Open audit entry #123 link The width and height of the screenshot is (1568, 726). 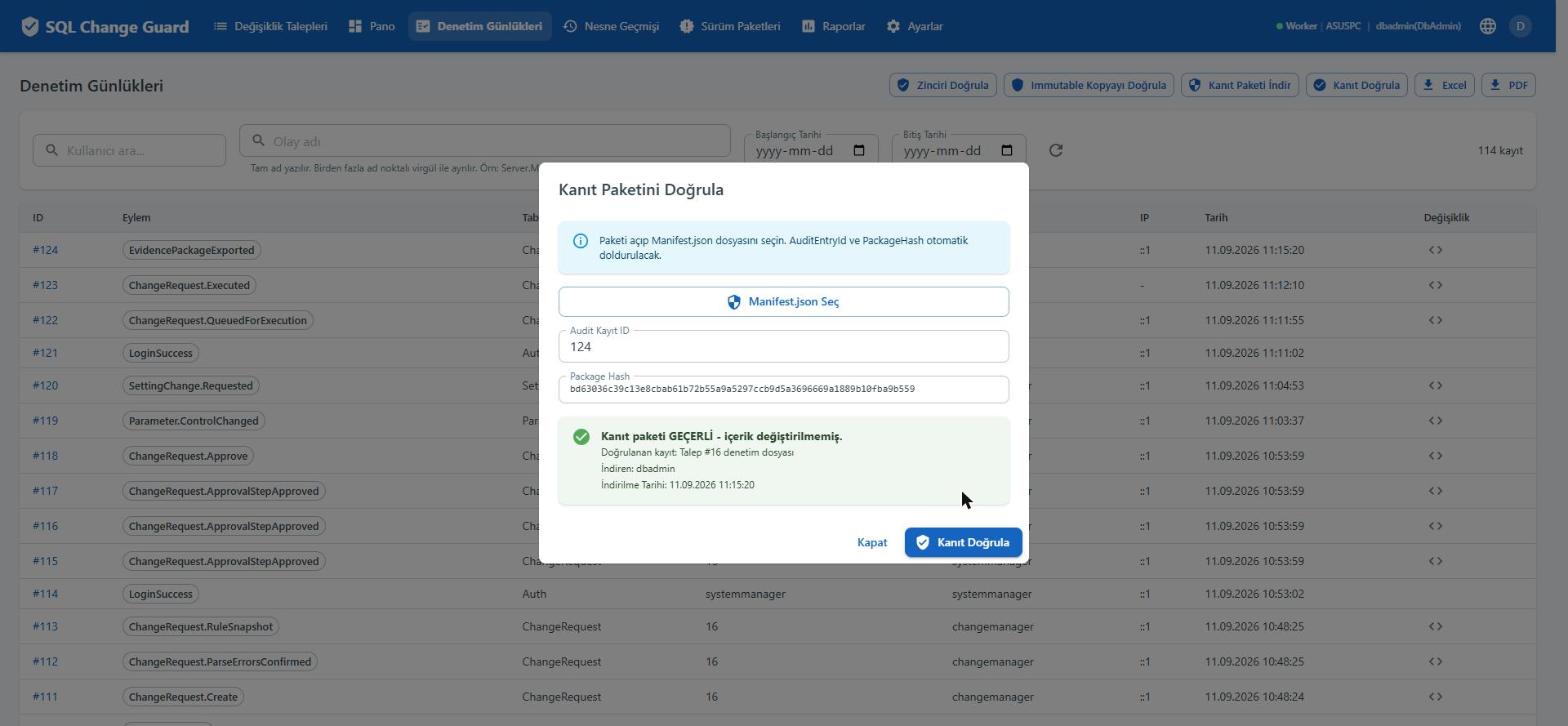click(x=45, y=285)
